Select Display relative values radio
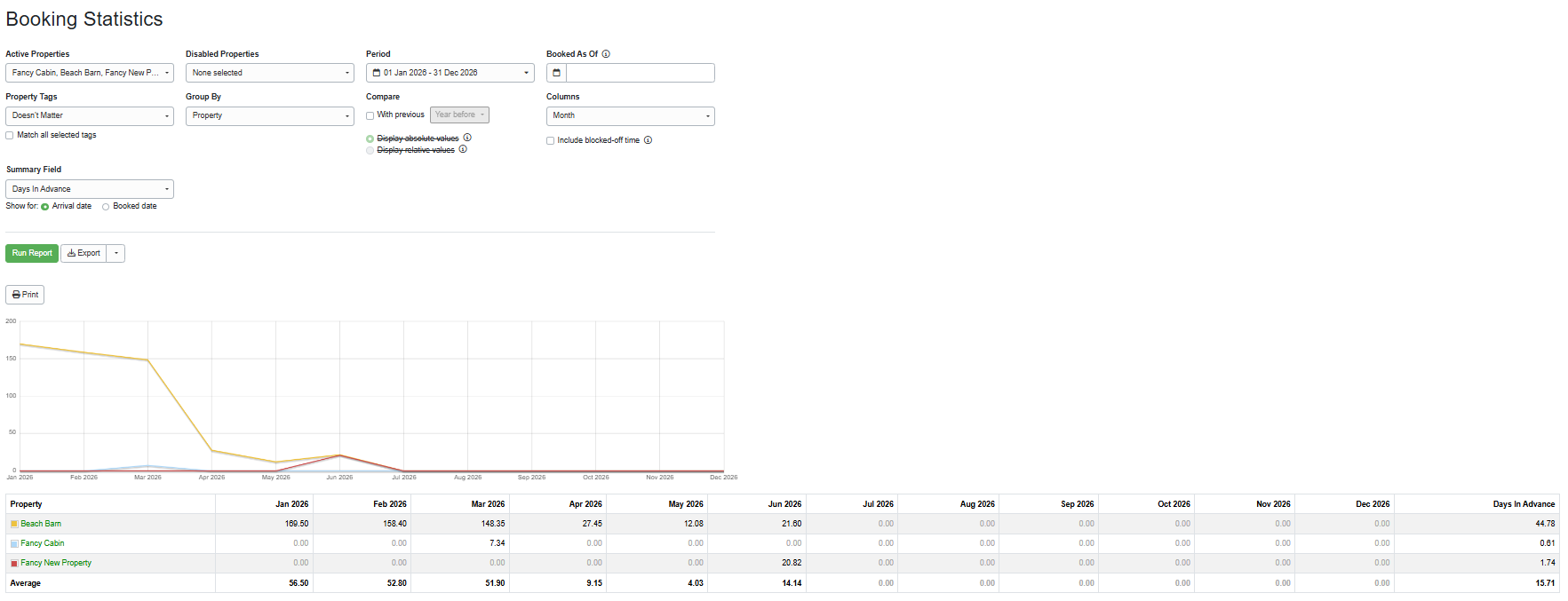This screenshot has height=601, width=1568. pyautogui.click(x=370, y=150)
